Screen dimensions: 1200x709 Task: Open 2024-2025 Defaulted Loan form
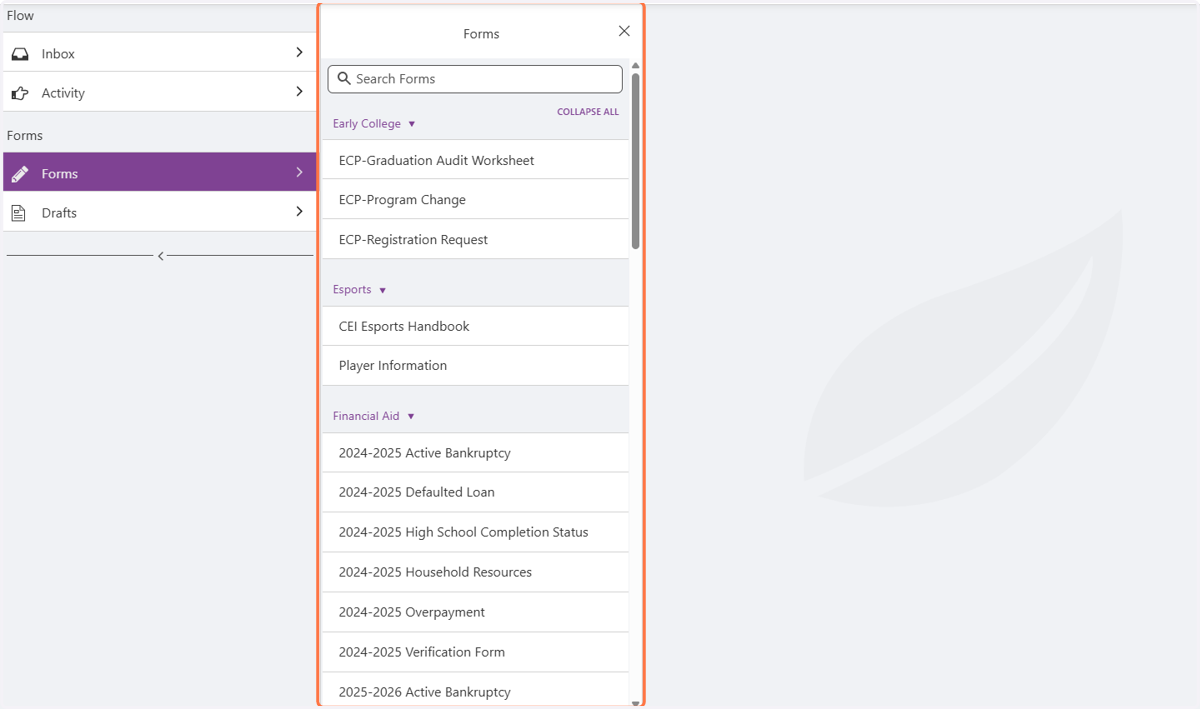[476, 492]
